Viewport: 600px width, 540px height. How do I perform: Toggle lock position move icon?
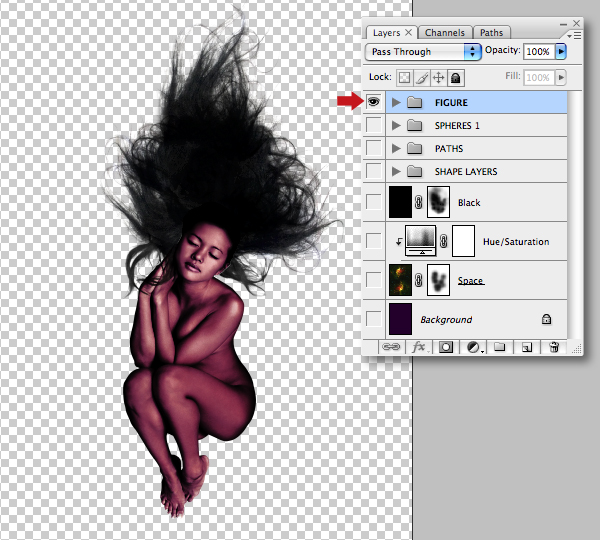pos(438,78)
